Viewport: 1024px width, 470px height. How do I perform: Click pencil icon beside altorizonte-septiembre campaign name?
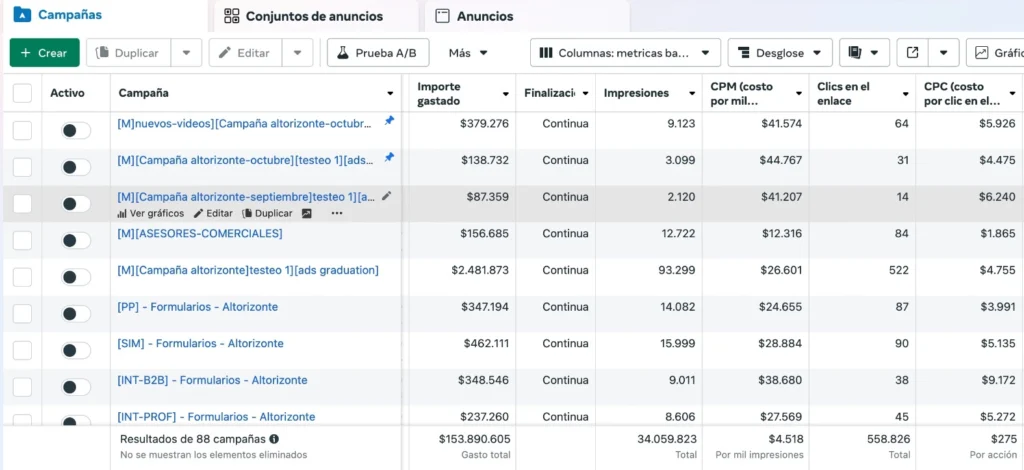point(387,196)
